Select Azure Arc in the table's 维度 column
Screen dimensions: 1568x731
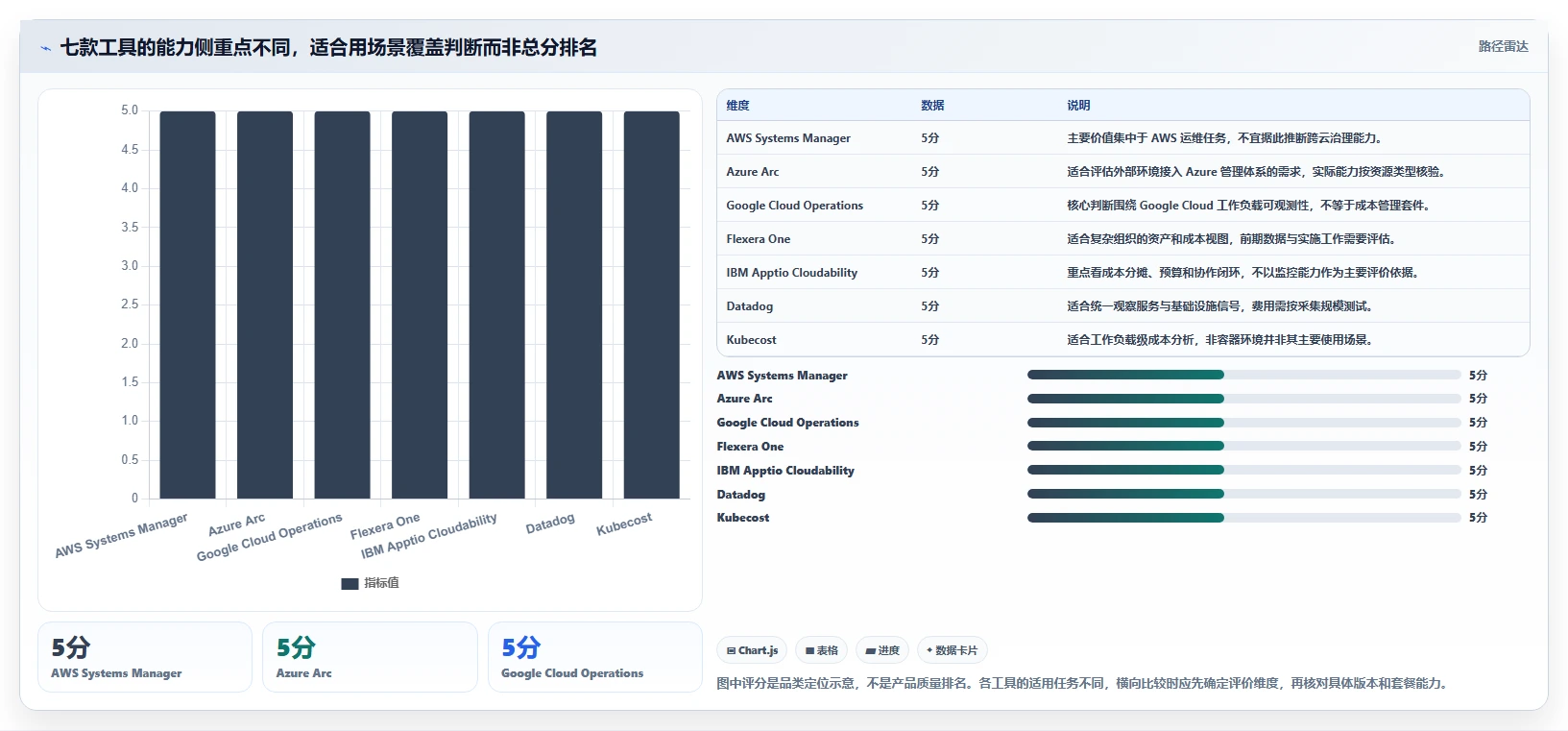coord(753,172)
